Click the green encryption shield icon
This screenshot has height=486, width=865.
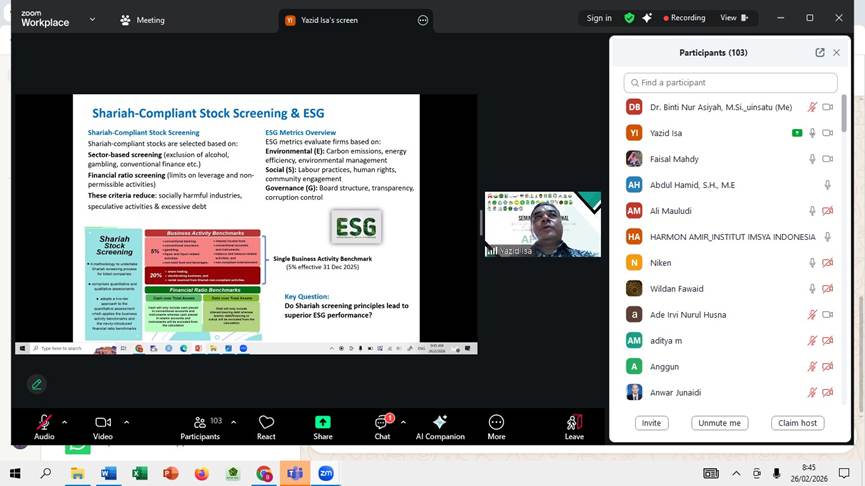click(x=629, y=18)
